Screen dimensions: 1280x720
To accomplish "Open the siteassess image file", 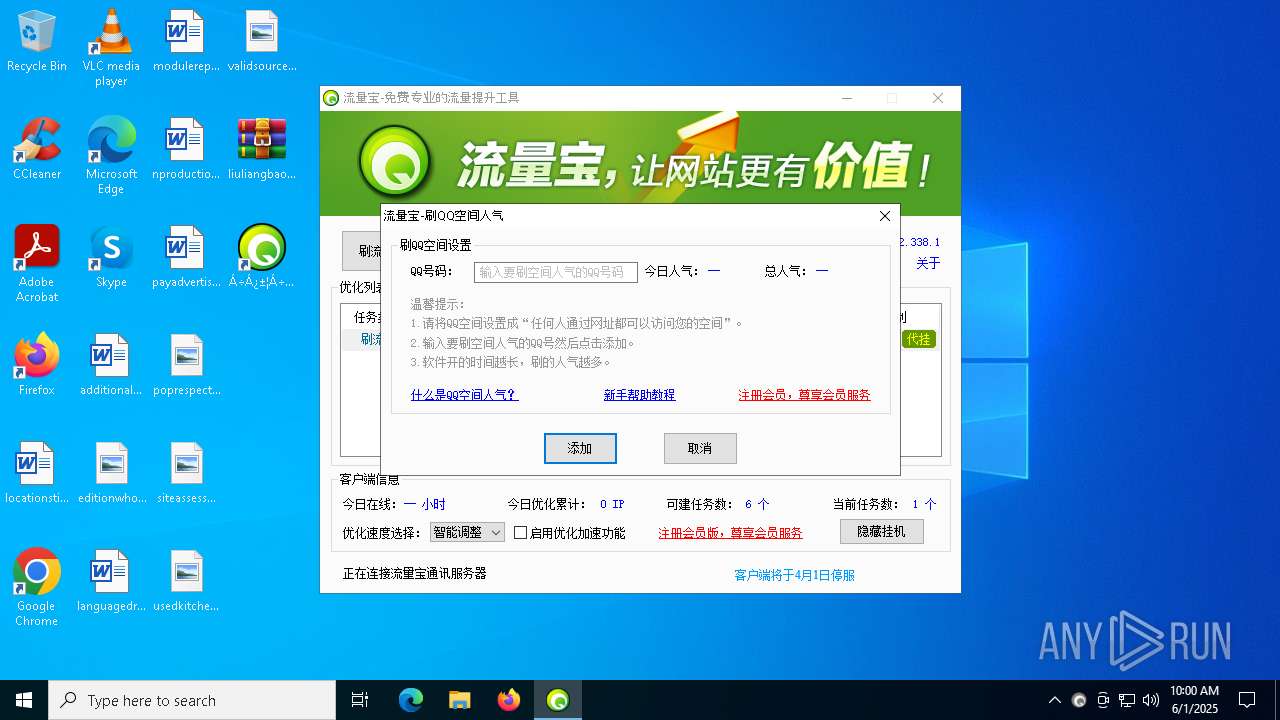I will coord(186,473).
